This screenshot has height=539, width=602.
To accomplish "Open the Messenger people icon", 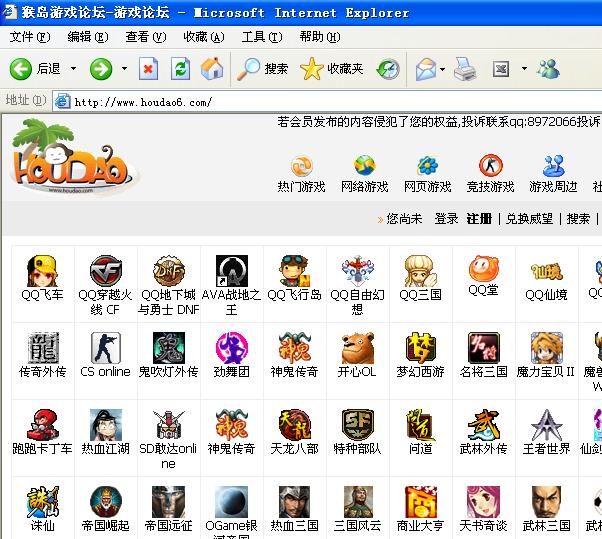I will click(548, 69).
